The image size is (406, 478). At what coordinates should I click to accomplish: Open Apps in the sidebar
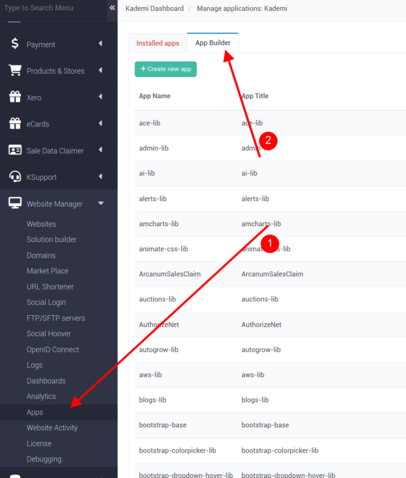35,412
